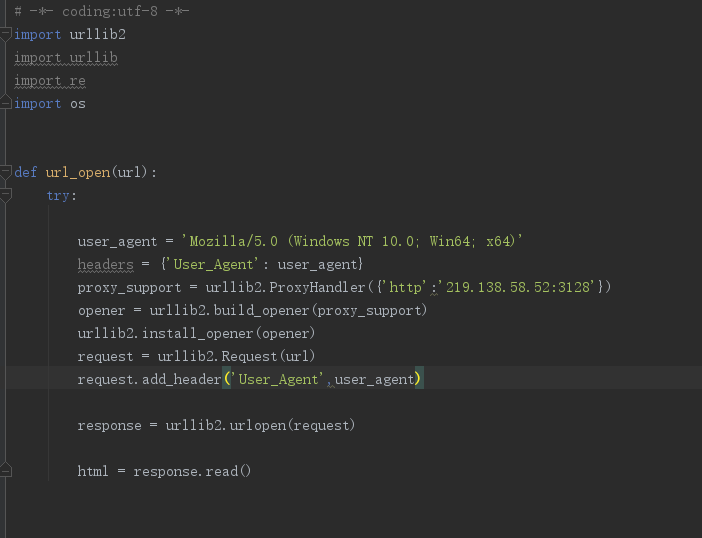Collapse the imports fold marker beside urllib2
Viewport: 702px width, 538px height.
6,34
